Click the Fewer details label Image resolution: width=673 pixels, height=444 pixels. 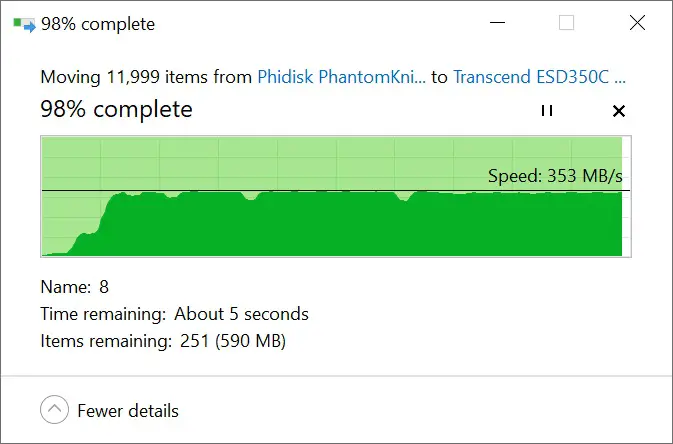(128, 411)
